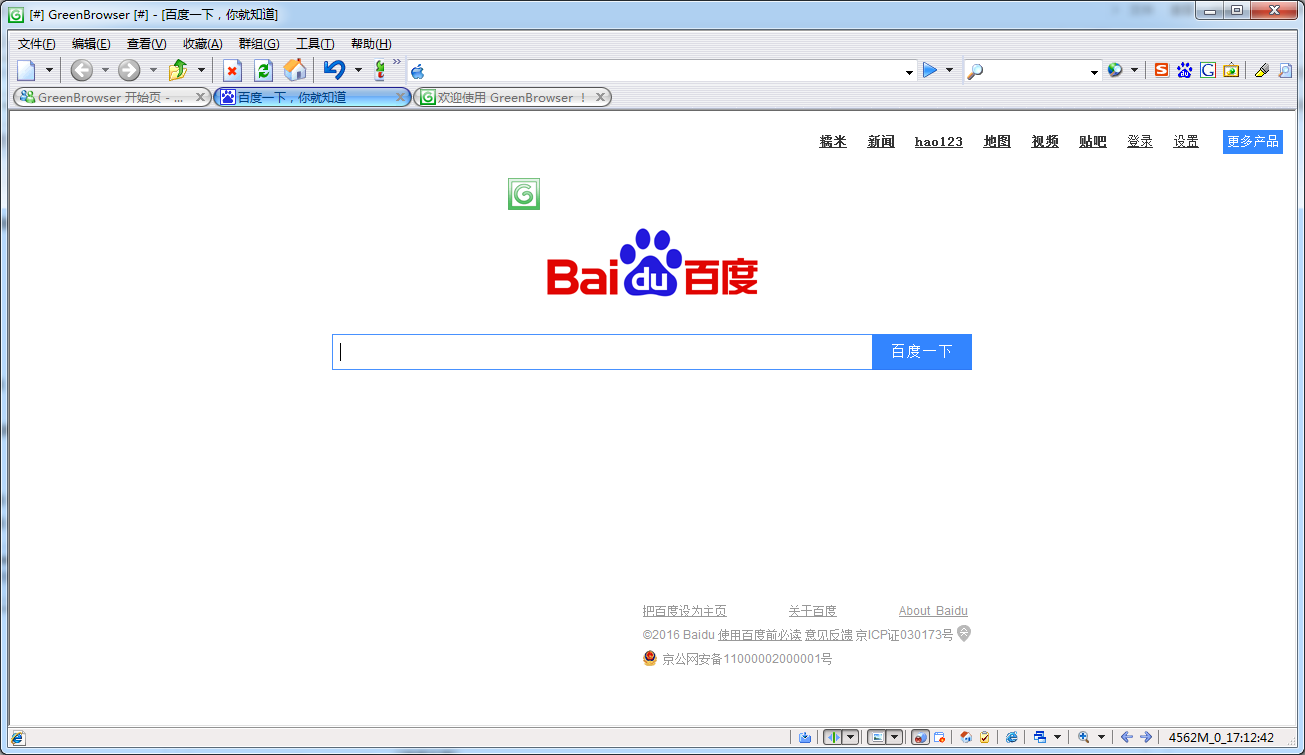Viewport: 1305px width, 755px height.
Task: Expand the search engine dropdown arrow
Action: click(x=1134, y=71)
